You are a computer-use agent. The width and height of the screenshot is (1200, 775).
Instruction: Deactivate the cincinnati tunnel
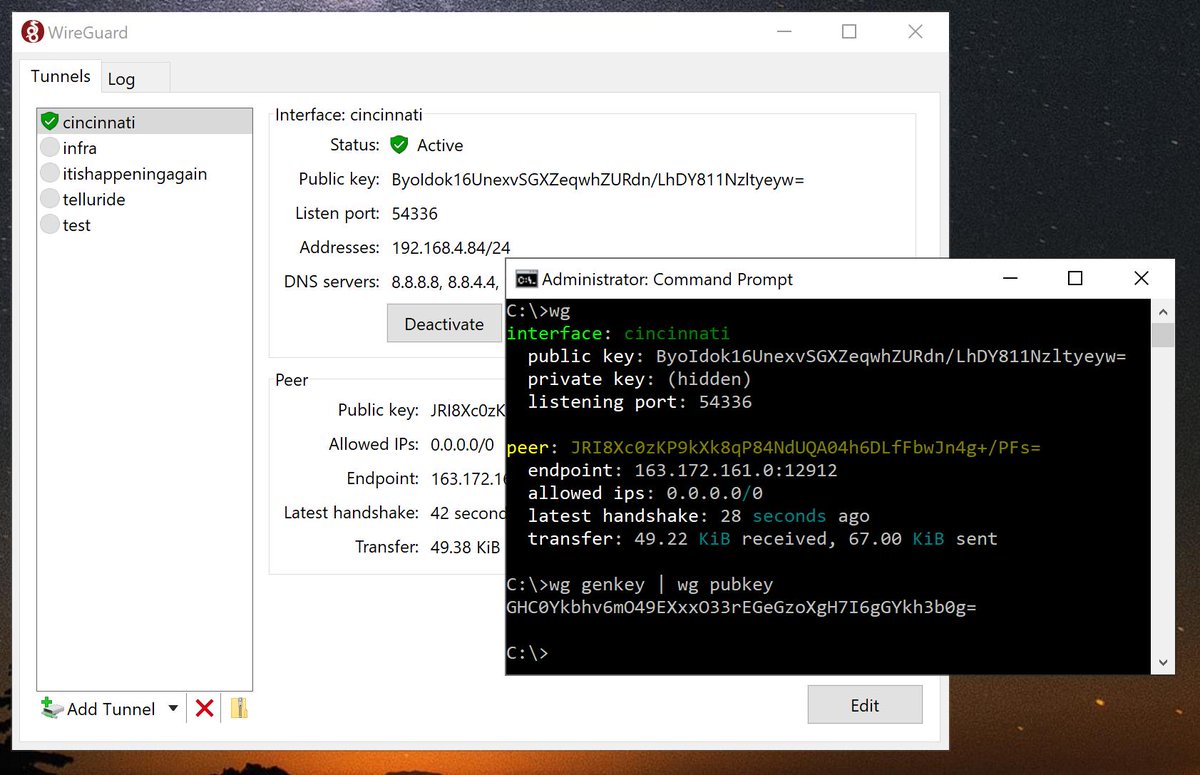[x=444, y=324]
